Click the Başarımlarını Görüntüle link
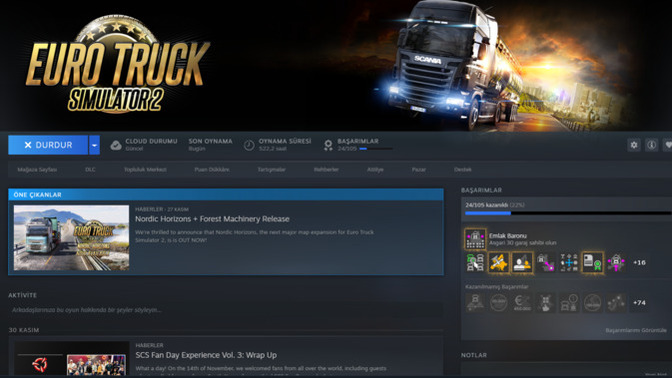The width and height of the screenshot is (672, 378). 636,330
